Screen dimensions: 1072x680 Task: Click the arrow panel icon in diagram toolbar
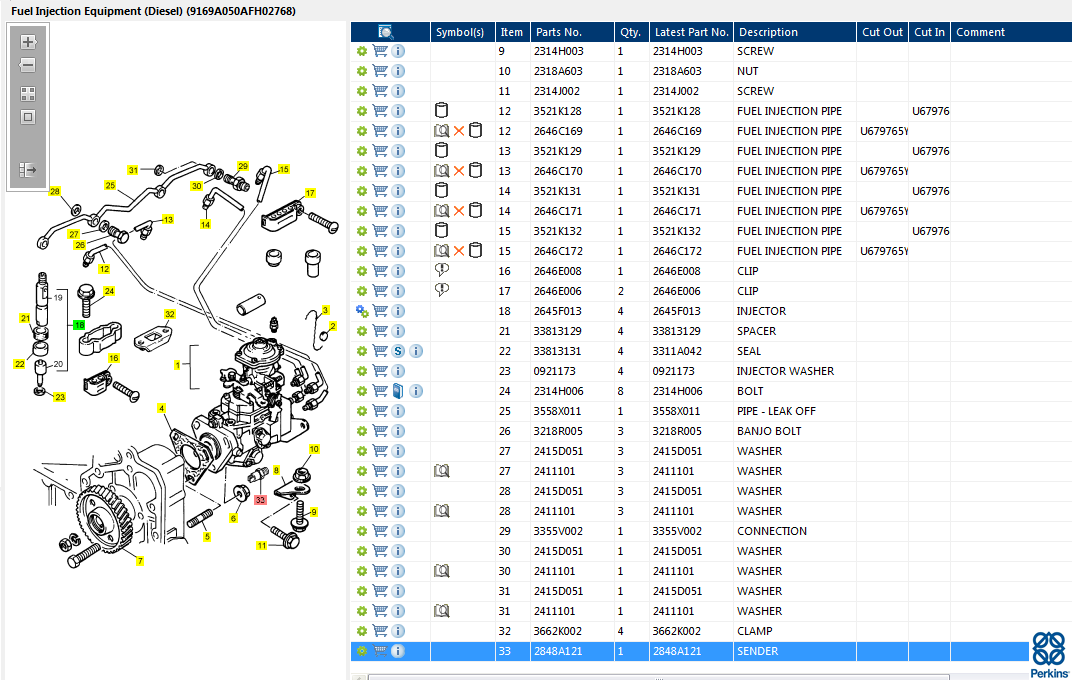(28, 169)
